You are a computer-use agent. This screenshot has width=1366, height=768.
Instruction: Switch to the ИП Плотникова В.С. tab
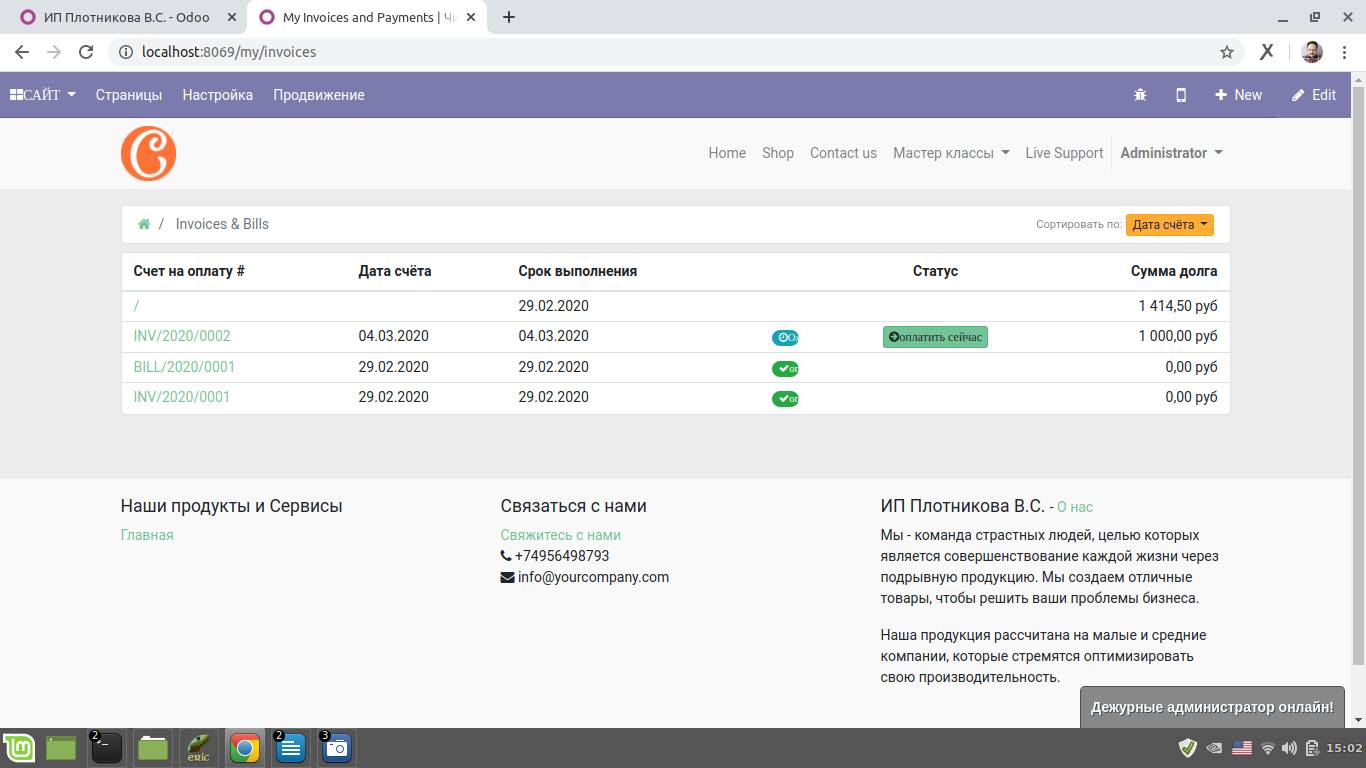[126, 17]
